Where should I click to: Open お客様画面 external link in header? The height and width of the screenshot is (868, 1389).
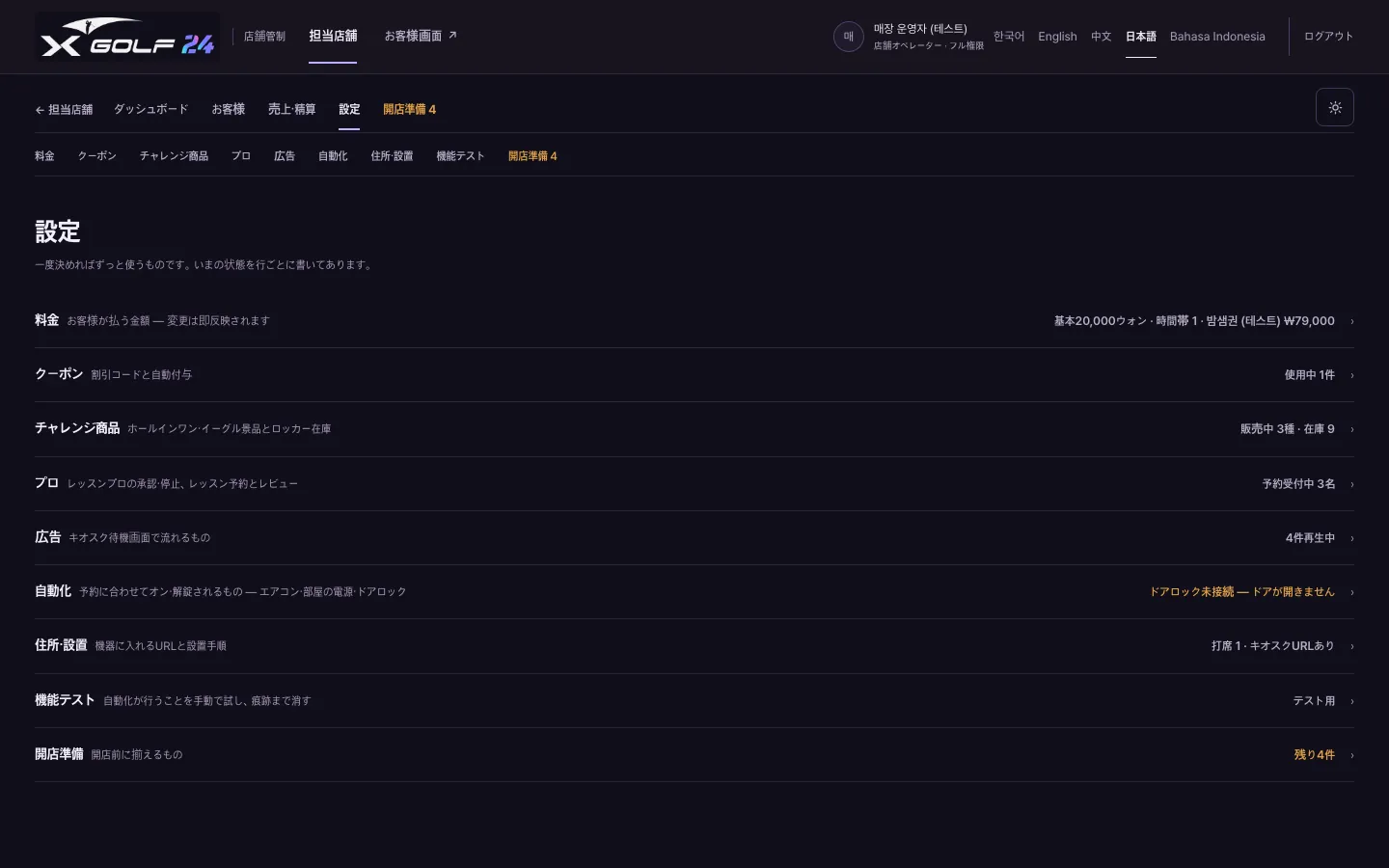(421, 36)
